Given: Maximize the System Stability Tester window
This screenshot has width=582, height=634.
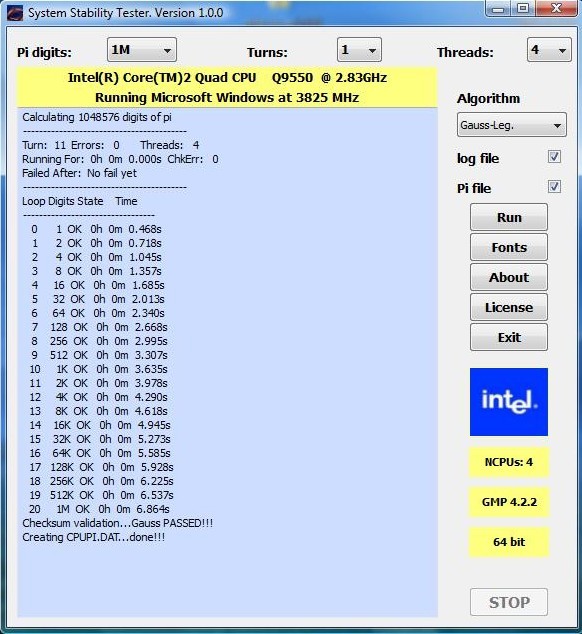Looking at the screenshot, I should click(x=523, y=8).
